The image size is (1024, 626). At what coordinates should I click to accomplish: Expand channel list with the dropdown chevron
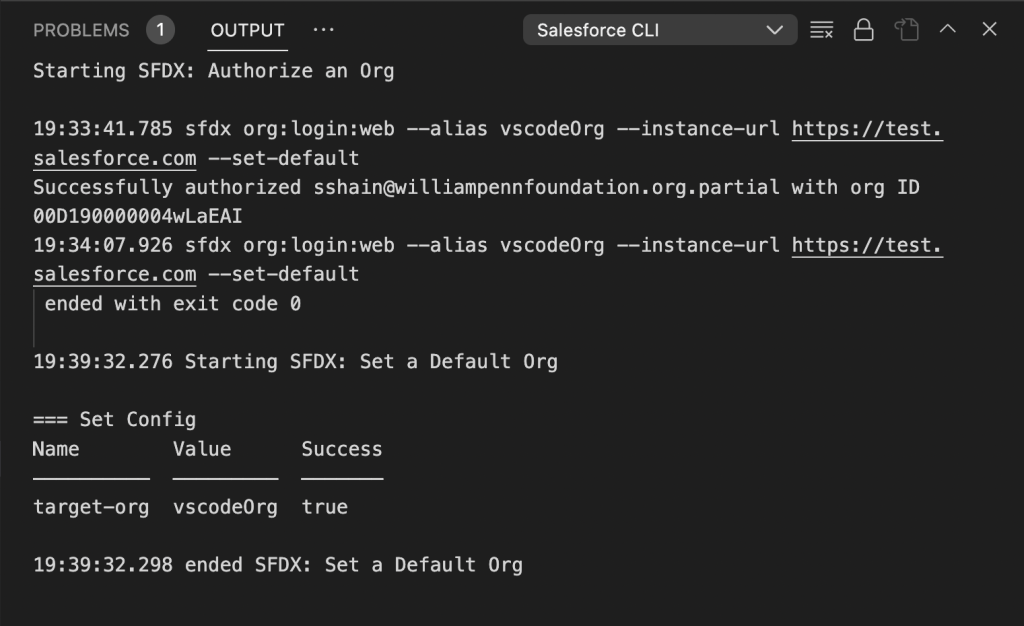click(x=775, y=30)
